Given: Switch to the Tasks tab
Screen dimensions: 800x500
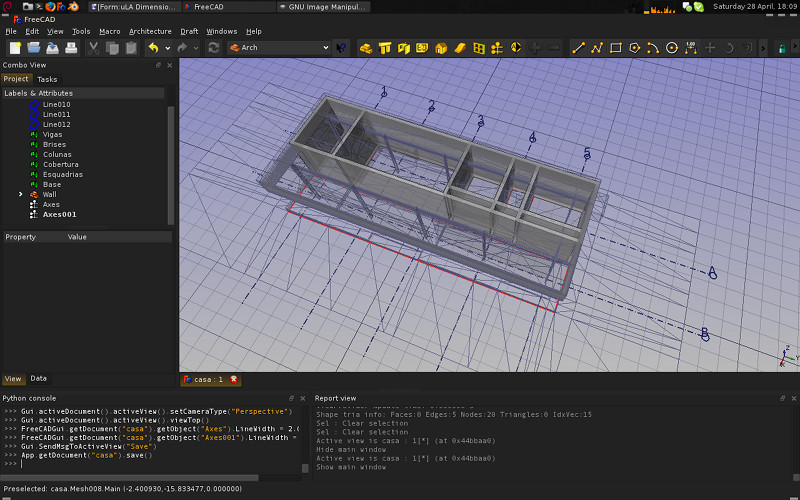Looking at the screenshot, I should pyautogui.click(x=47, y=79).
